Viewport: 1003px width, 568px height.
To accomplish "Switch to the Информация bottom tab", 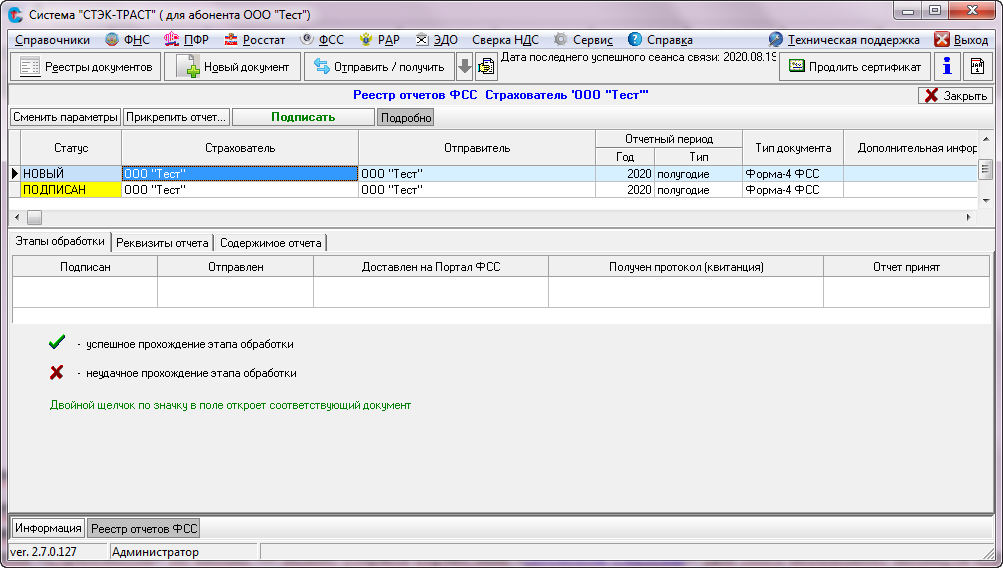I will pyautogui.click(x=49, y=528).
